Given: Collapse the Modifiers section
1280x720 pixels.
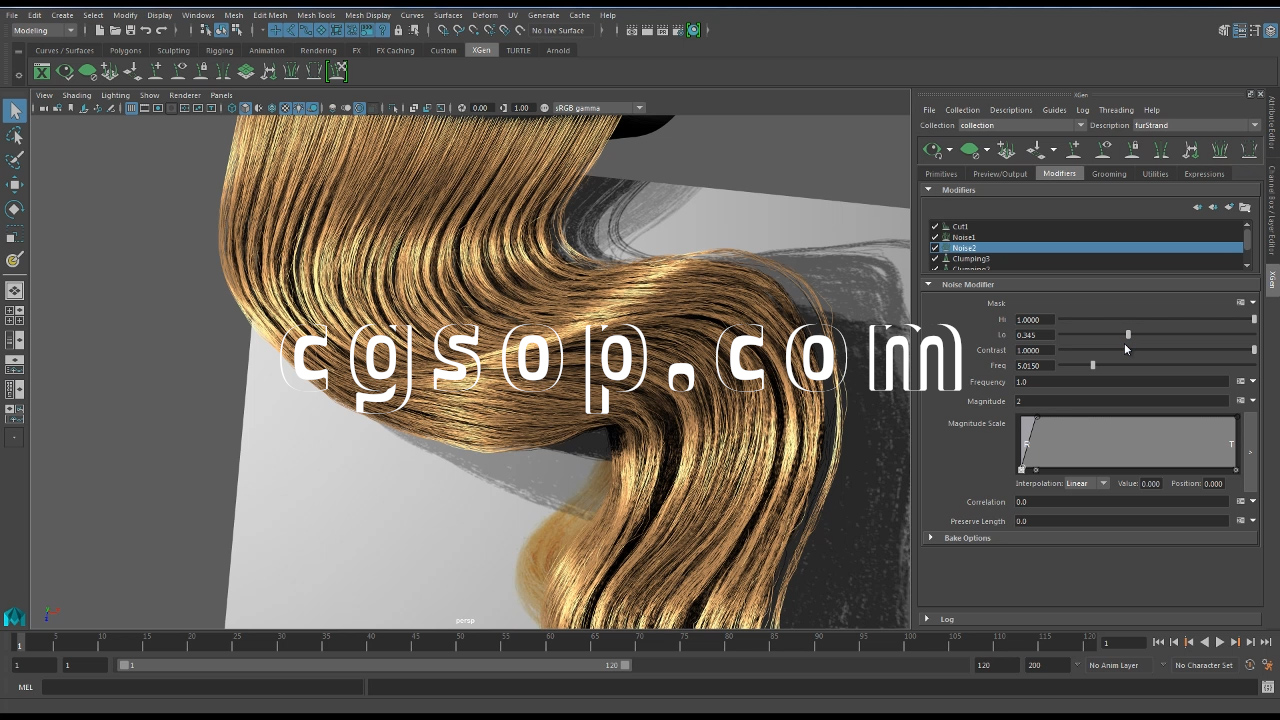Looking at the screenshot, I should pos(928,189).
